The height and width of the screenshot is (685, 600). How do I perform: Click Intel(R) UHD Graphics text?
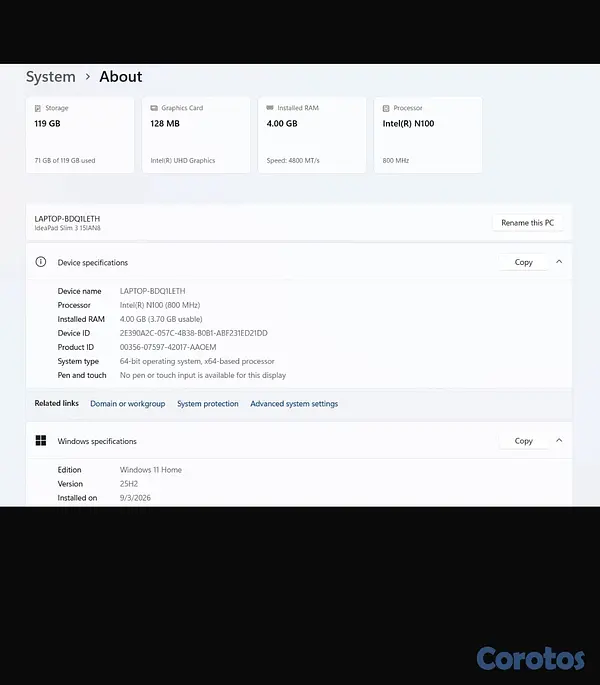[x=183, y=160]
